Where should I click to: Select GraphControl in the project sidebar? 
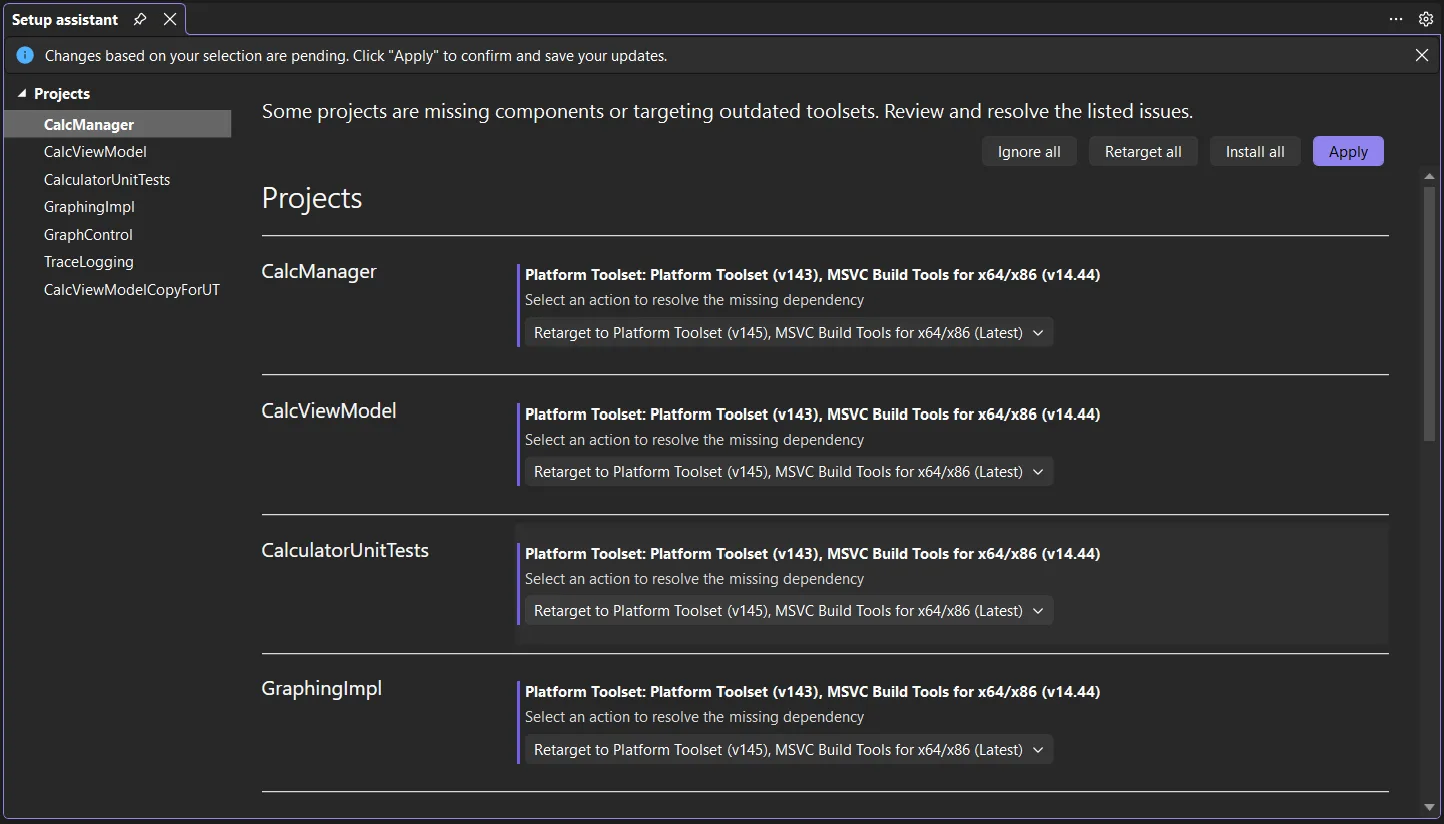(88, 234)
